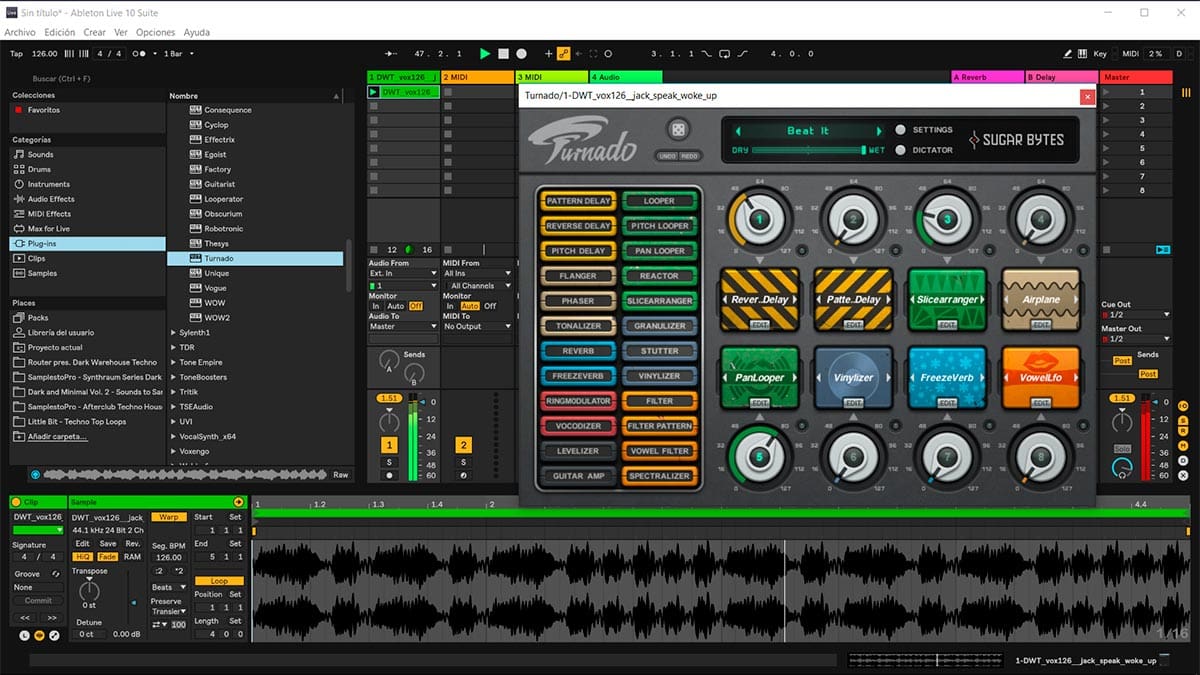
Task: Open the Audio From Ext. In dropdown
Action: pos(402,273)
